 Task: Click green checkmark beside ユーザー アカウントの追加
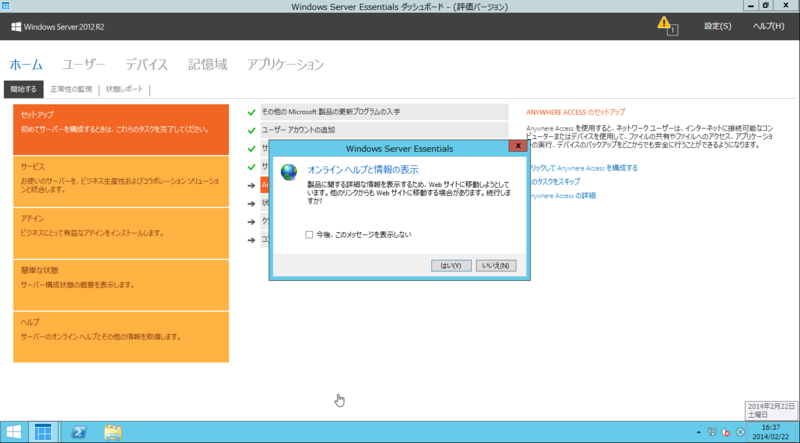(251, 131)
